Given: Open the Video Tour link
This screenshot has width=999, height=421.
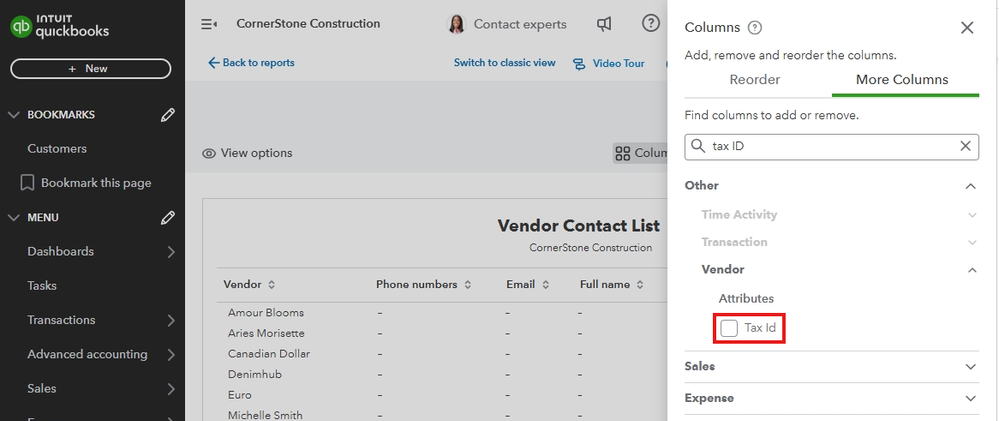Looking at the screenshot, I should click(619, 64).
